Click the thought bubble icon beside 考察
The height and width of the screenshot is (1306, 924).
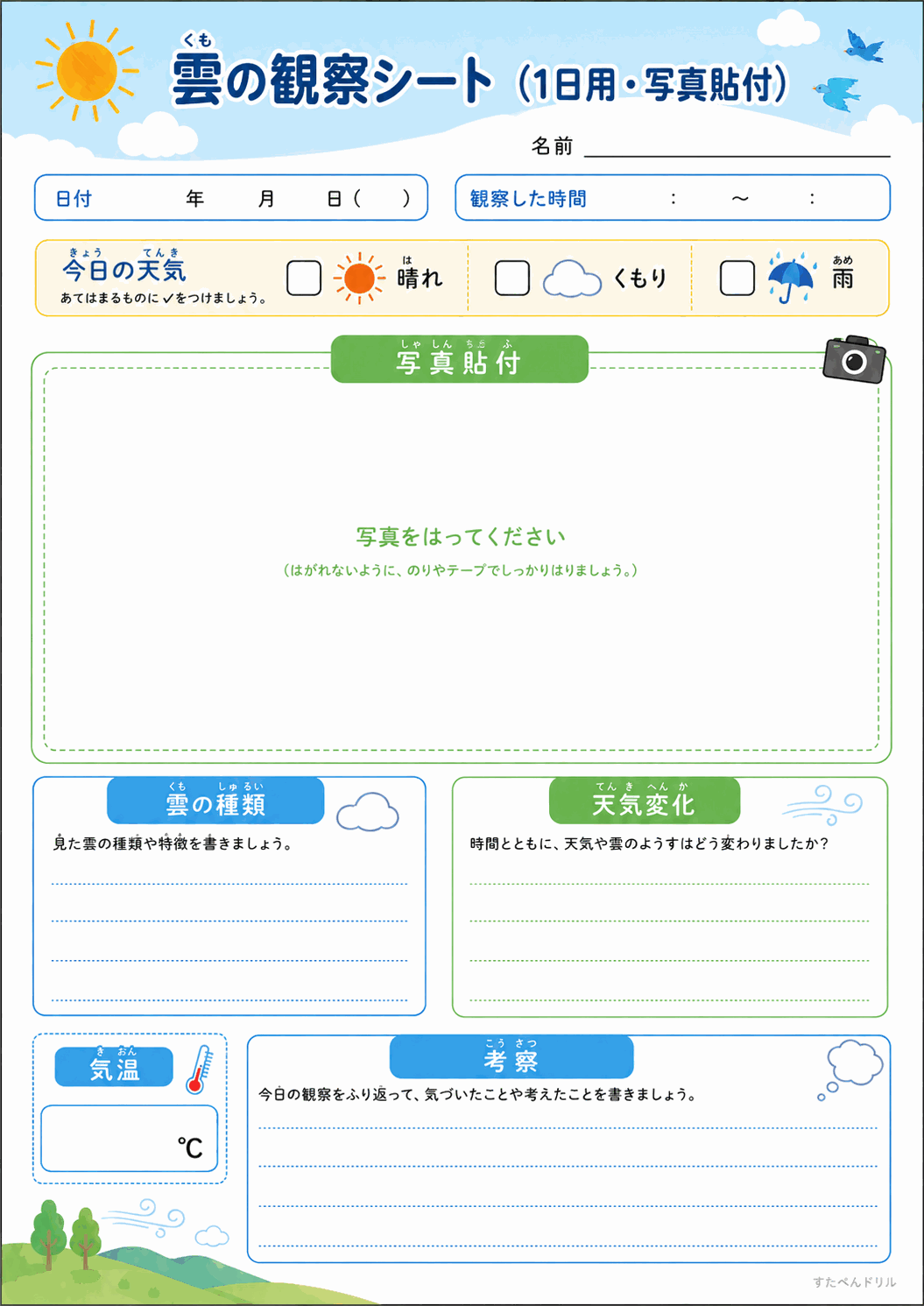850,1070
